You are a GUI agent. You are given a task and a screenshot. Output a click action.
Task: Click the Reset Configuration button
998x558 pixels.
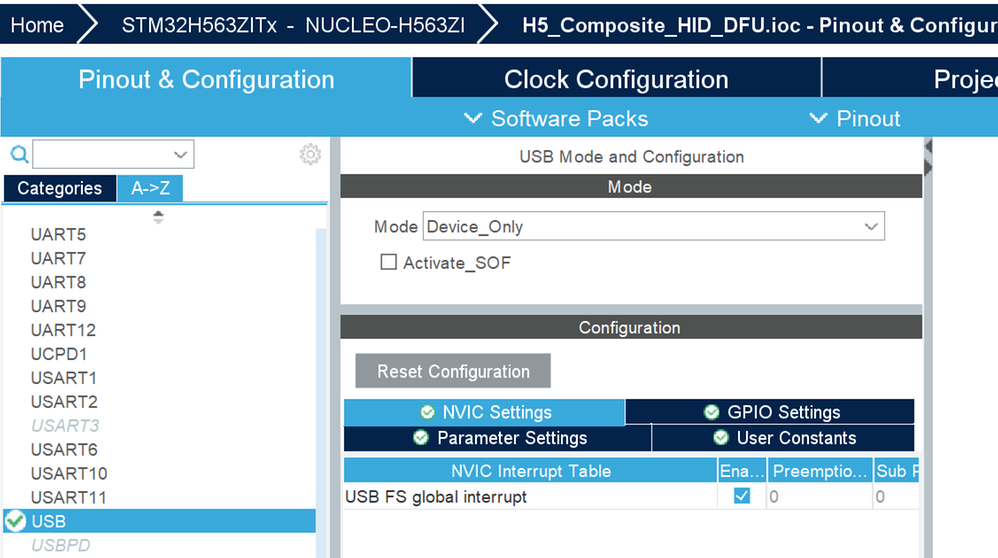[453, 371]
